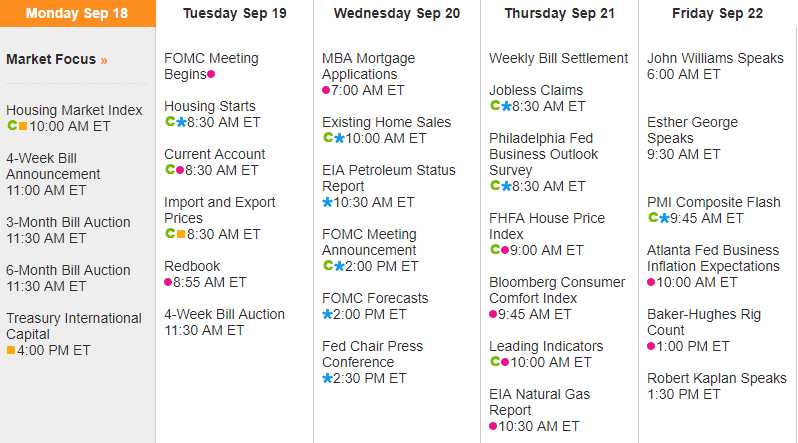798x443 pixels.
Task: Click pink dot next to FOMC Meeting Begins
Action: [211, 74]
